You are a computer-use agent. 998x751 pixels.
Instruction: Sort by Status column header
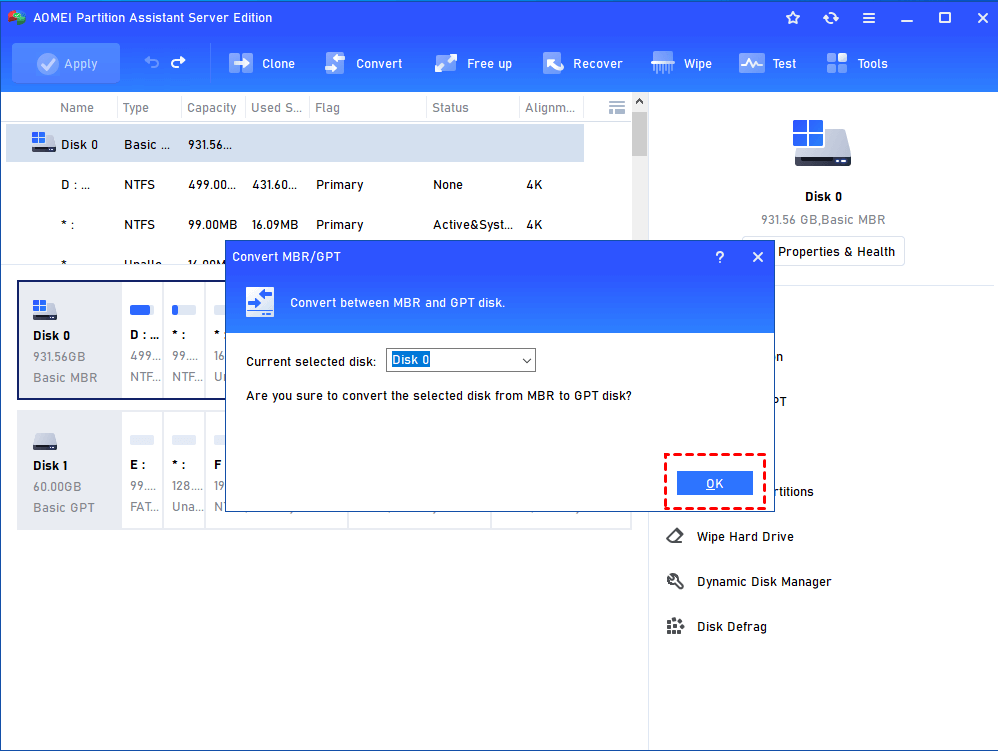pos(450,108)
